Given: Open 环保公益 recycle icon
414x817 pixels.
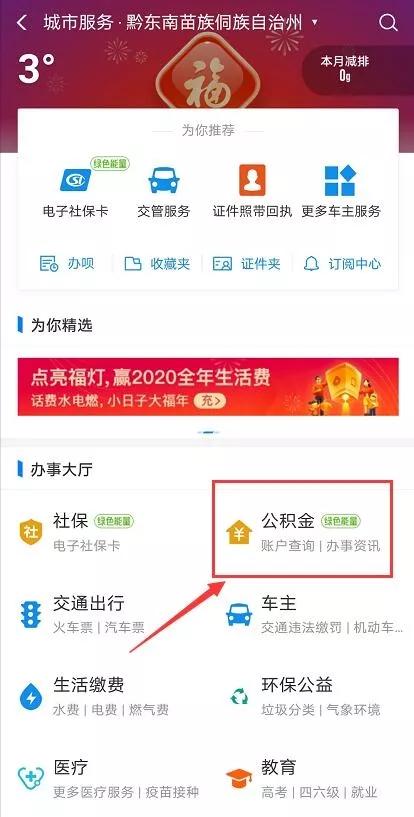Looking at the screenshot, I should pyautogui.click(x=239, y=696).
